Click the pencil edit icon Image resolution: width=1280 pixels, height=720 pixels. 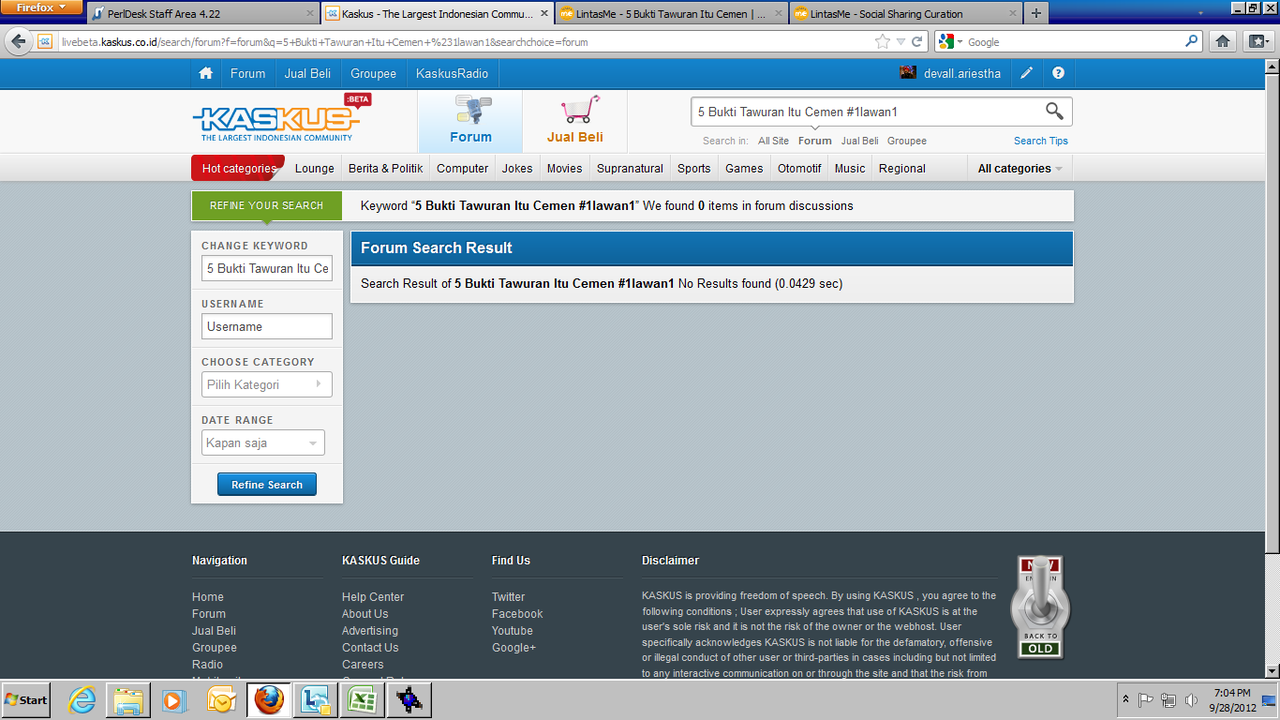[1027, 73]
